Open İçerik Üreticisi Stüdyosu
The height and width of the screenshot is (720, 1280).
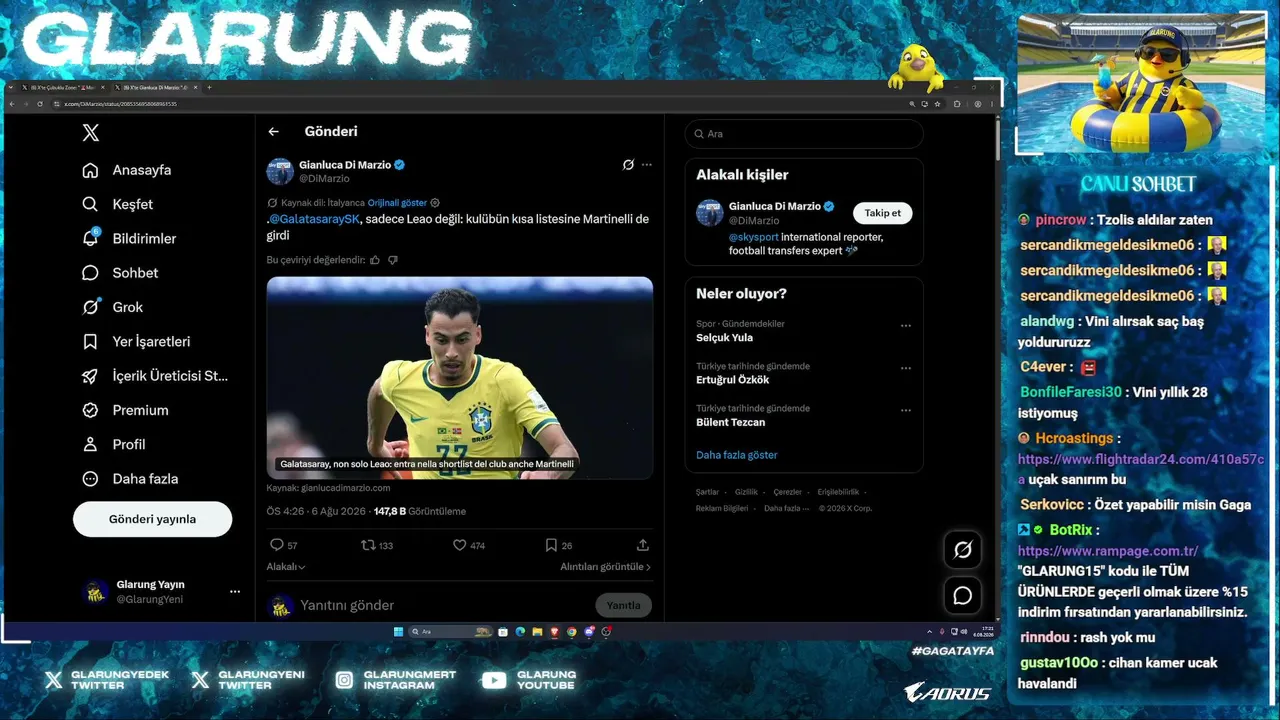155,376
